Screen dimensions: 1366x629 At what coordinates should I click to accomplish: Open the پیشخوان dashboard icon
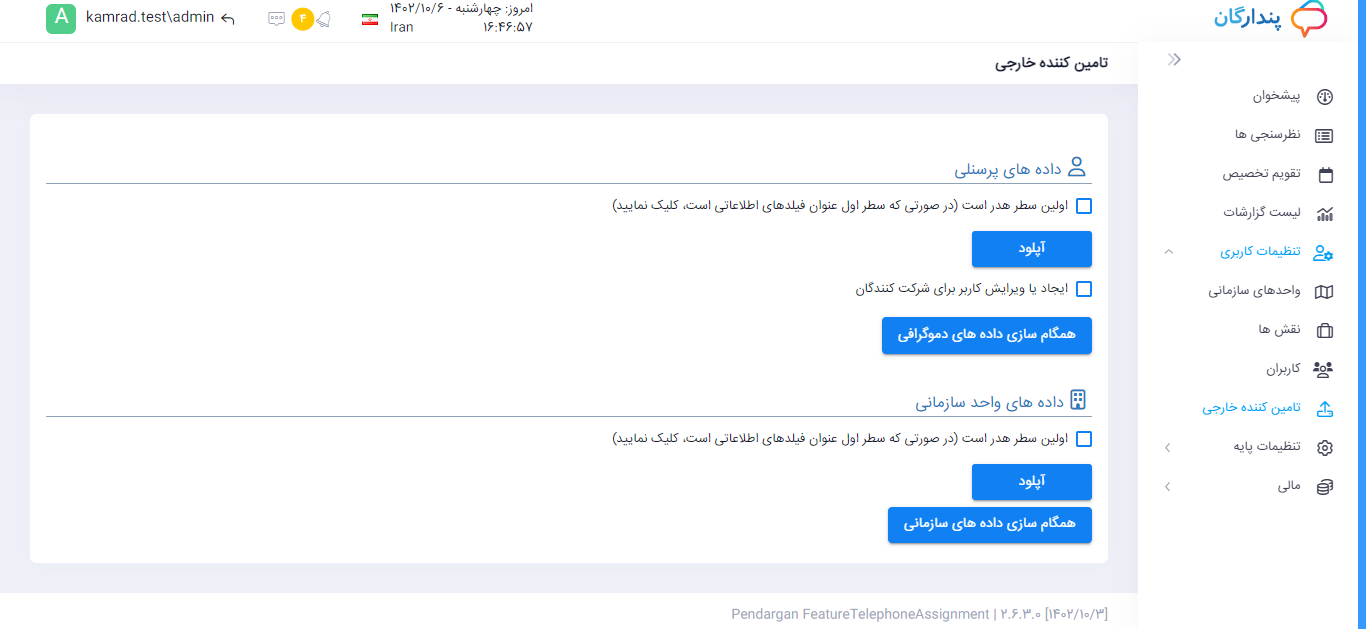[x=1325, y=97]
